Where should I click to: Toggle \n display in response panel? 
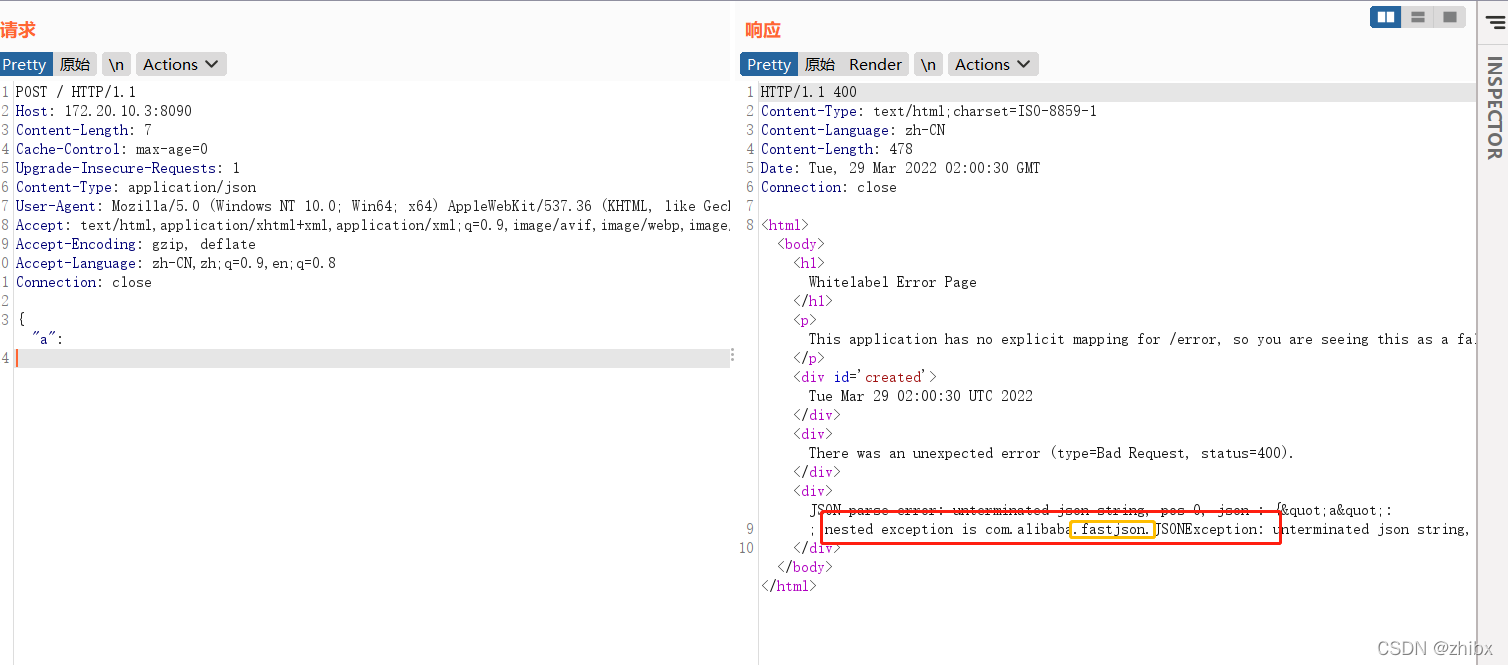click(929, 64)
